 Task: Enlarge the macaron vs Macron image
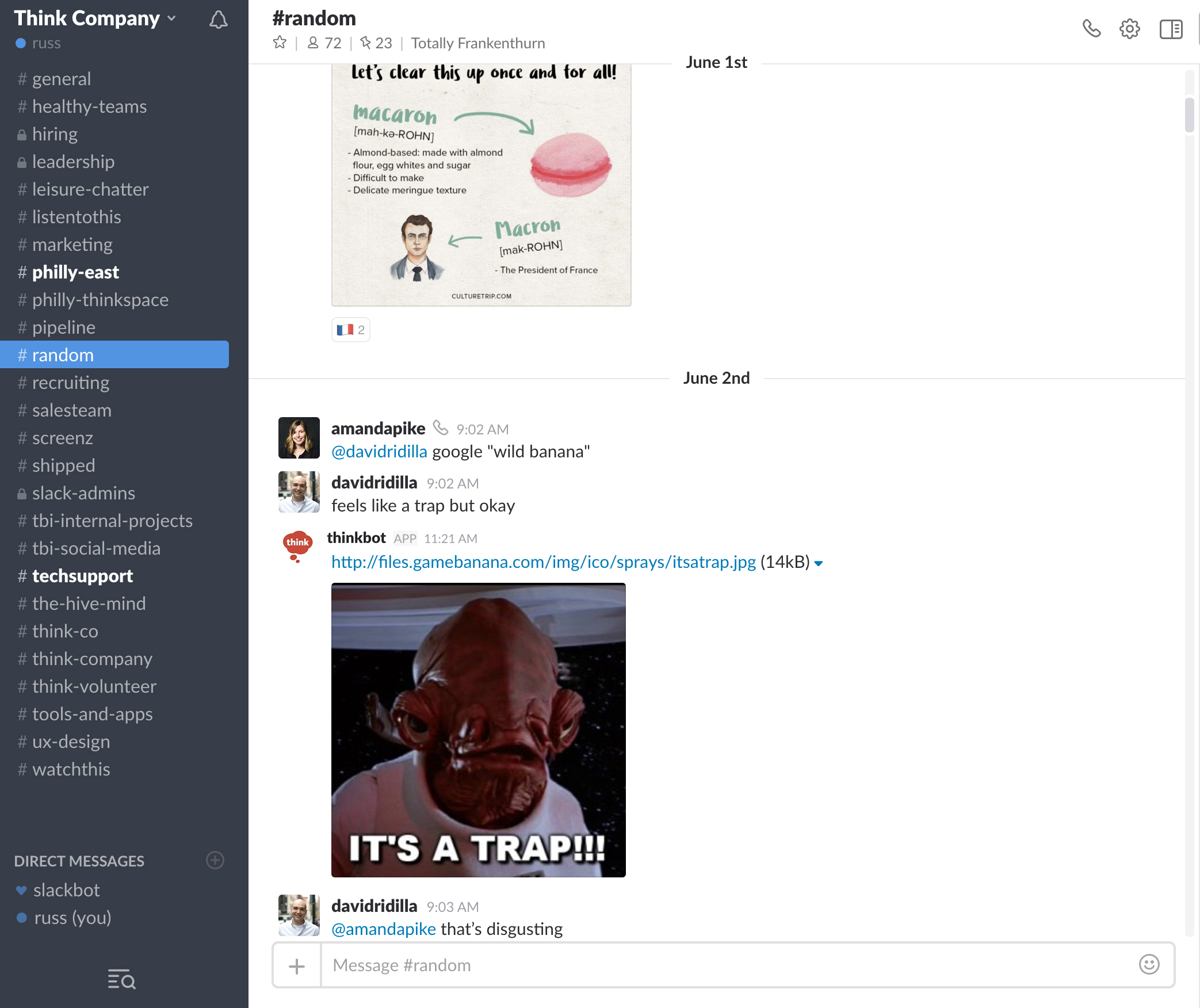tap(481, 185)
